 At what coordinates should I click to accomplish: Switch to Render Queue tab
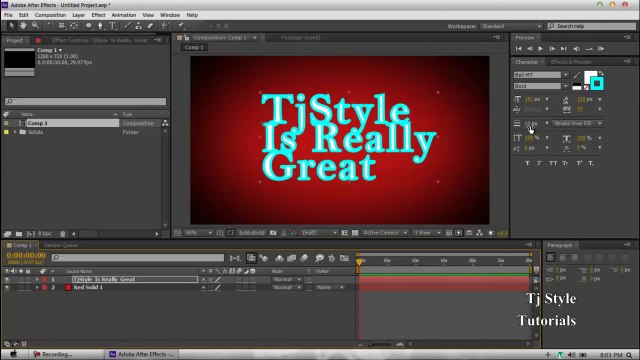61,245
